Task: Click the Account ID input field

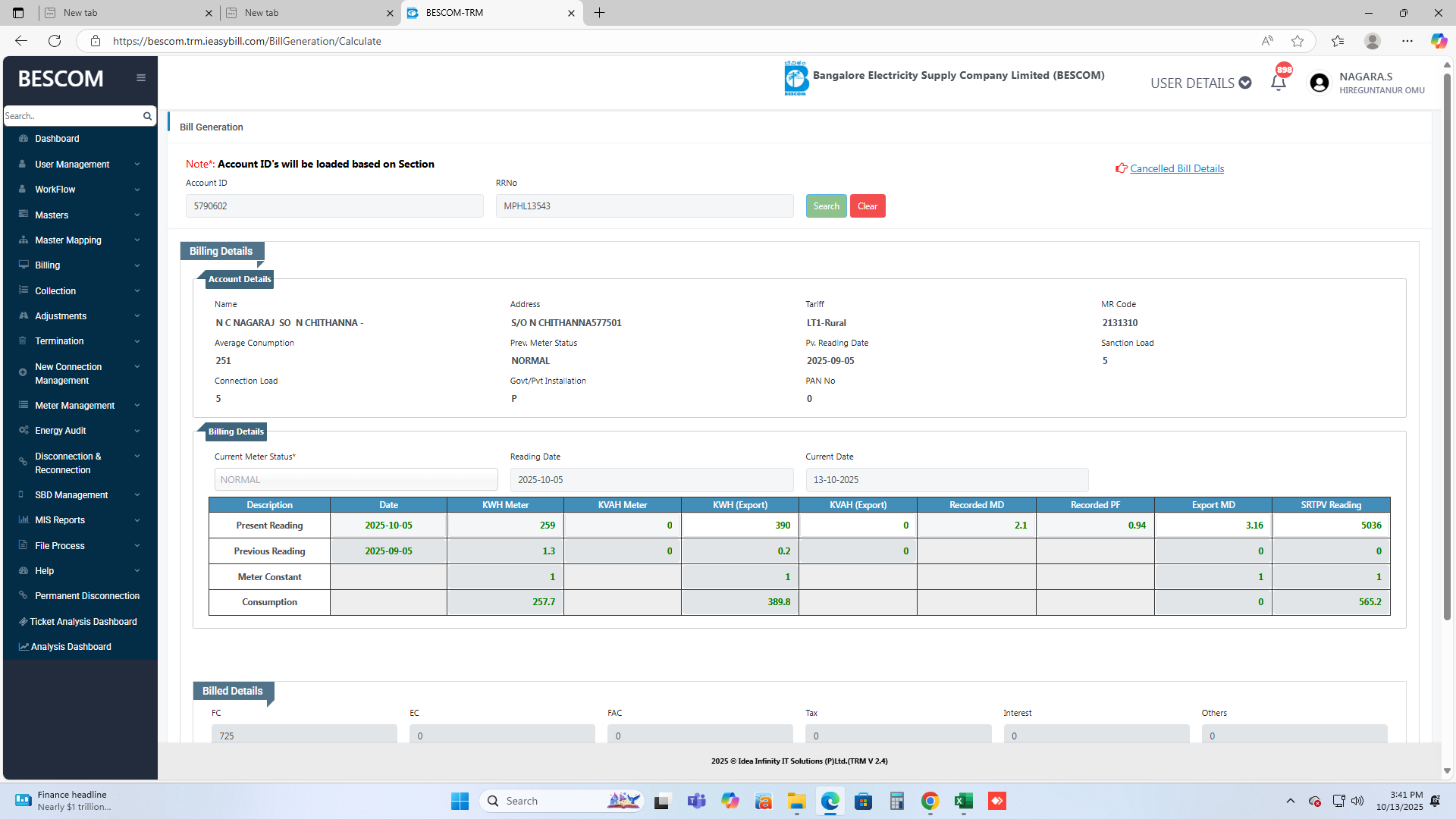Action: click(334, 206)
